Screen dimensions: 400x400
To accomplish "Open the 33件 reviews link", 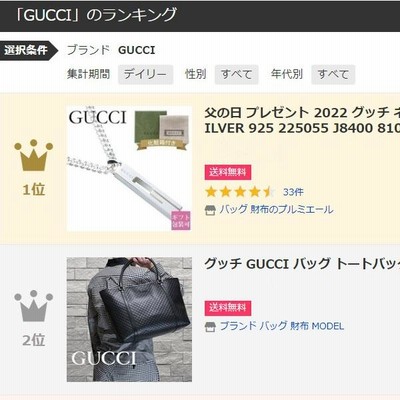I will [x=293, y=192].
